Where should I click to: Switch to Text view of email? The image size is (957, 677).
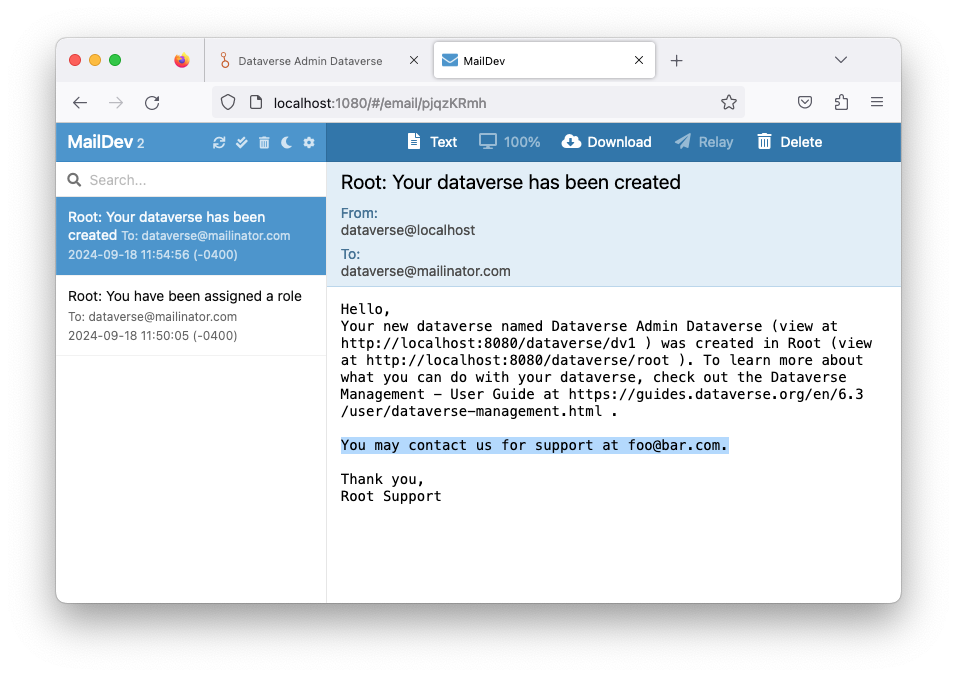pyautogui.click(x=432, y=142)
